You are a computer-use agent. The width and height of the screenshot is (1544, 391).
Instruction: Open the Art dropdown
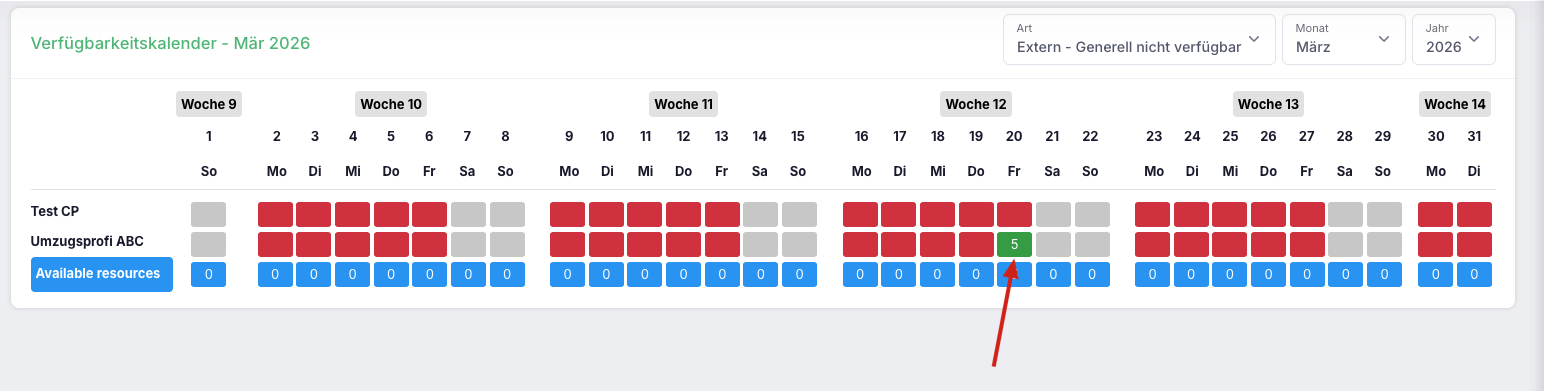click(x=1139, y=39)
